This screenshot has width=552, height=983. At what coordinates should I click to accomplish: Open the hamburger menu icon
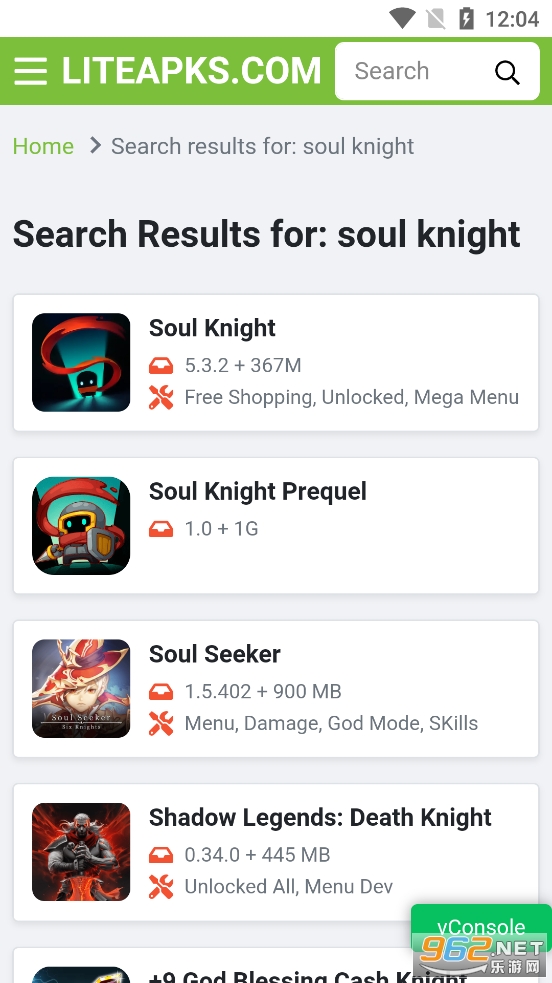click(x=31, y=71)
